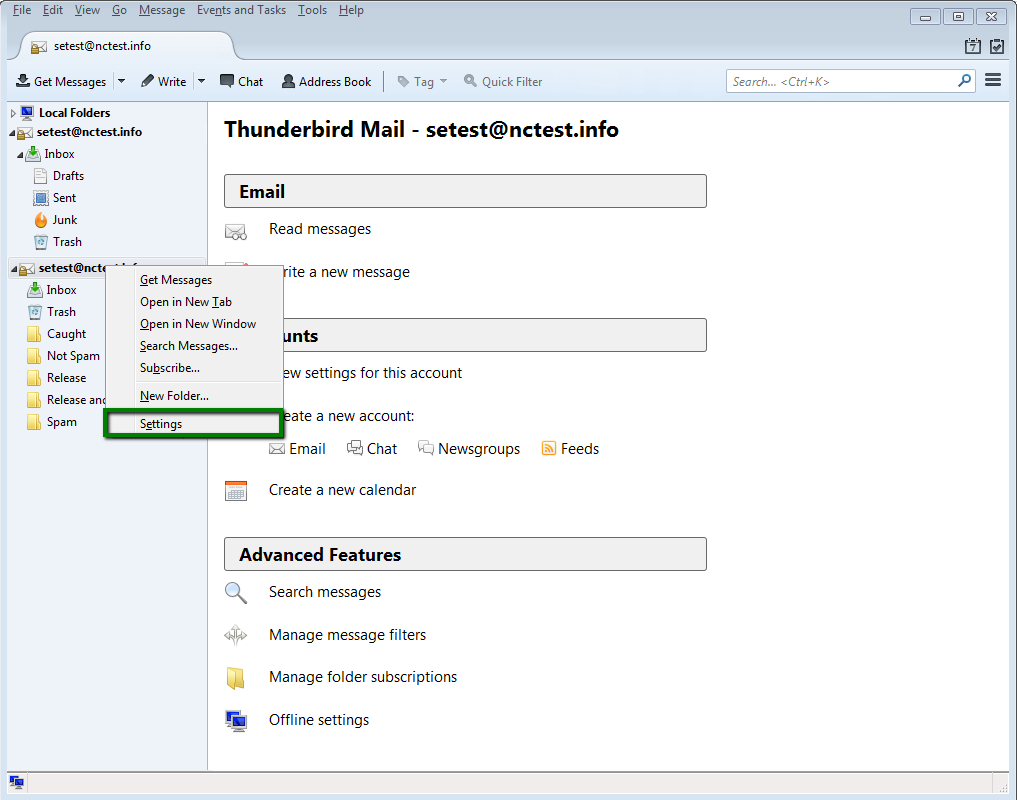1017x800 pixels.
Task: Choose Open in New Window
Action: click(194, 324)
